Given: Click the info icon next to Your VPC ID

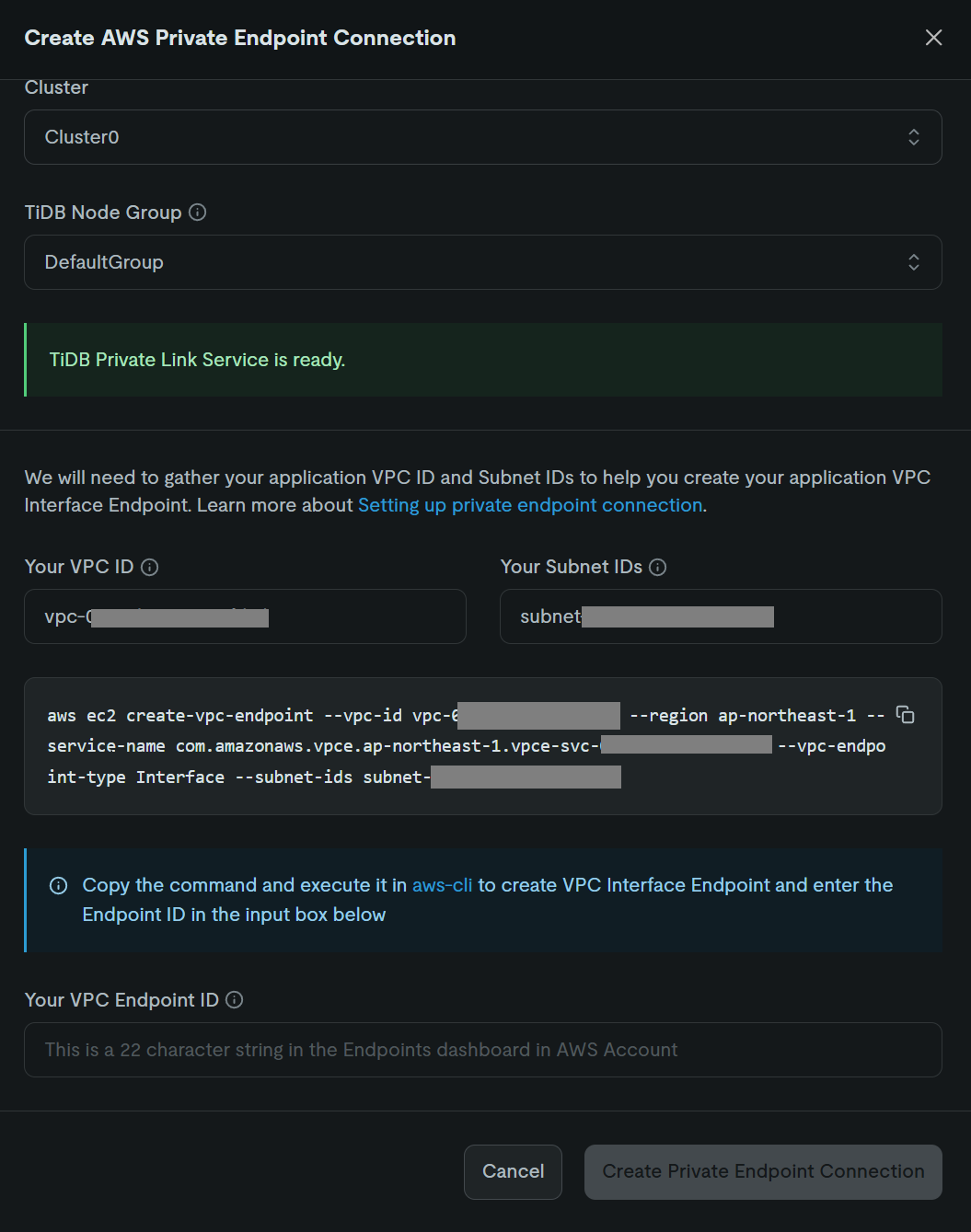Looking at the screenshot, I should [x=150, y=568].
